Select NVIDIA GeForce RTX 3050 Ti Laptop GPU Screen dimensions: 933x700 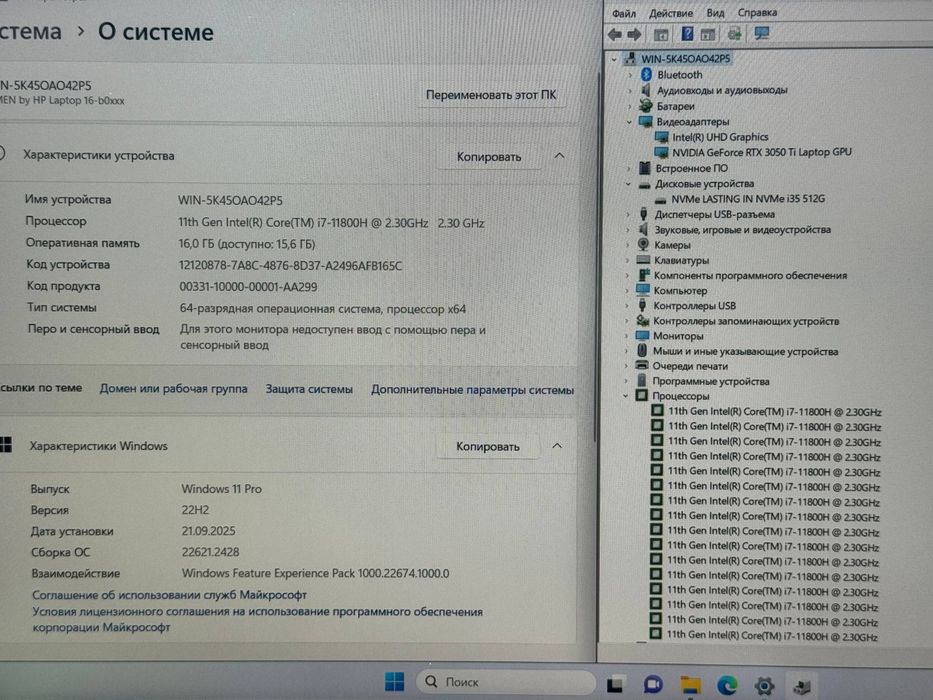coord(762,152)
